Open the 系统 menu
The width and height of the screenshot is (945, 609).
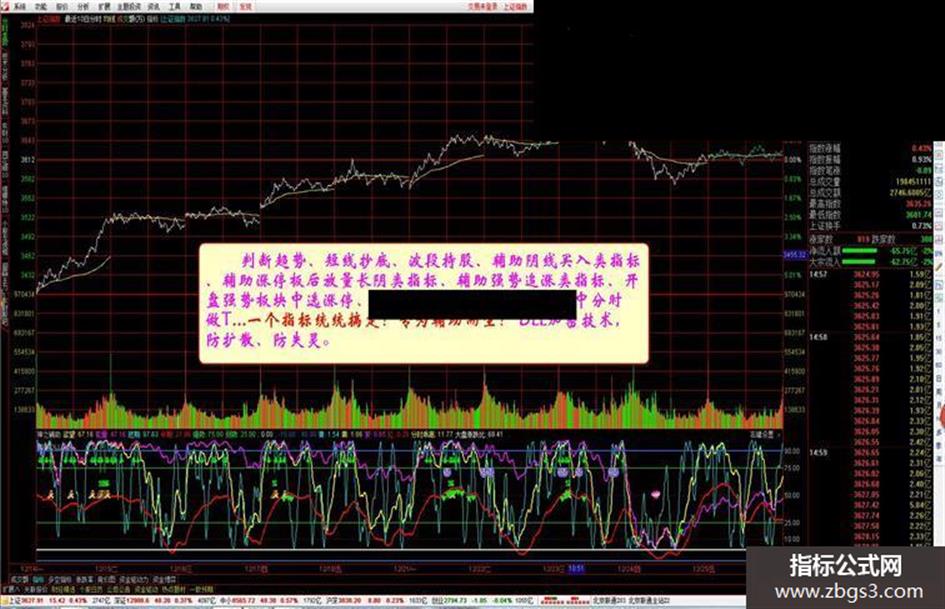point(20,7)
